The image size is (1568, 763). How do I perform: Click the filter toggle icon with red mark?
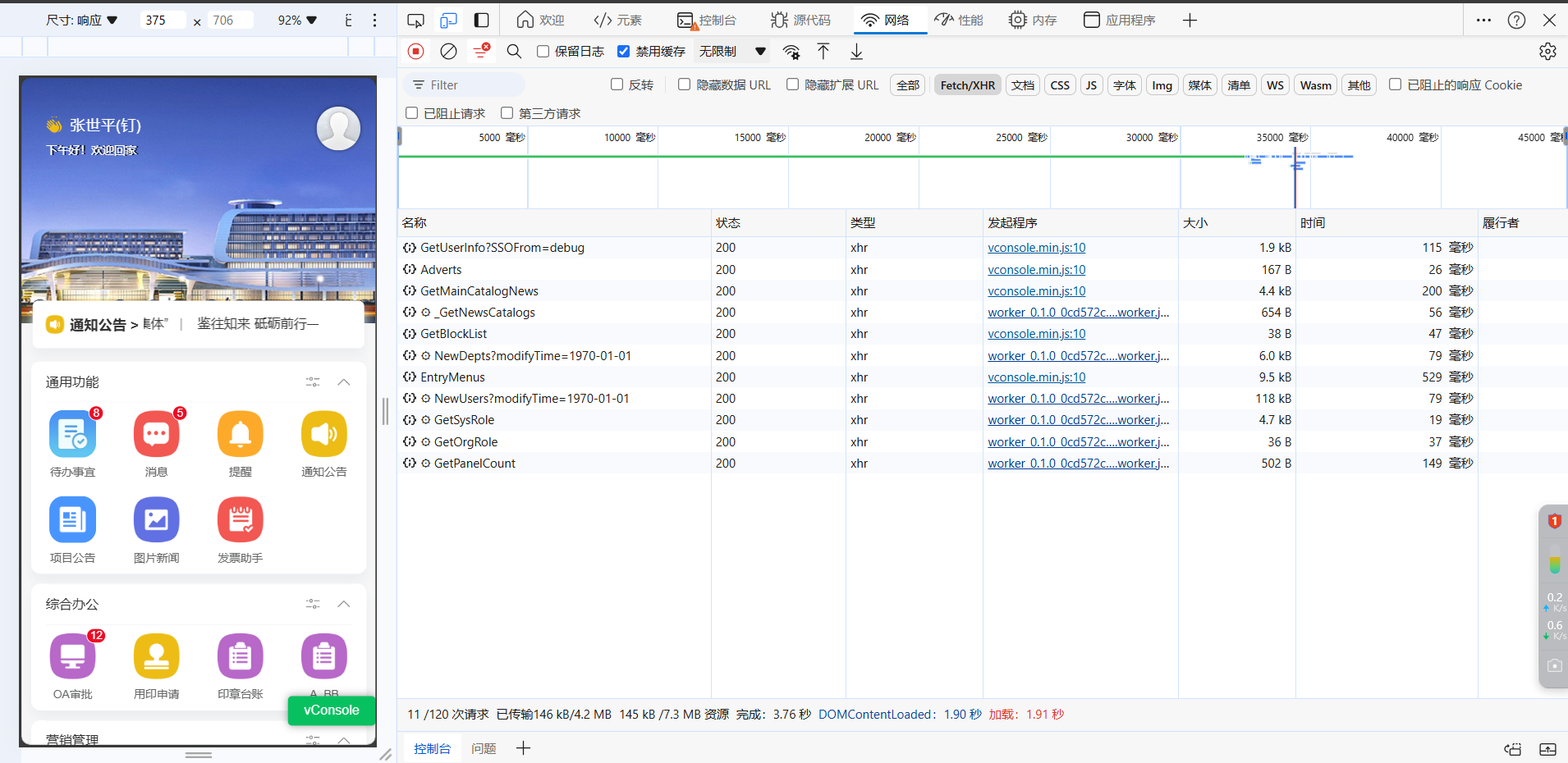click(482, 51)
